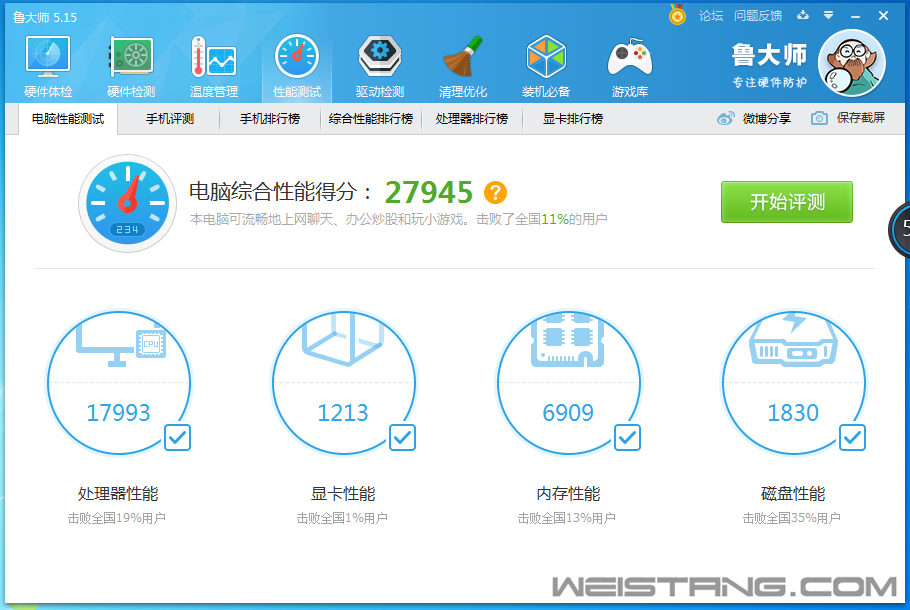Click the 击败全国13%用户 text

pyautogui.click(x=567, y=518)
